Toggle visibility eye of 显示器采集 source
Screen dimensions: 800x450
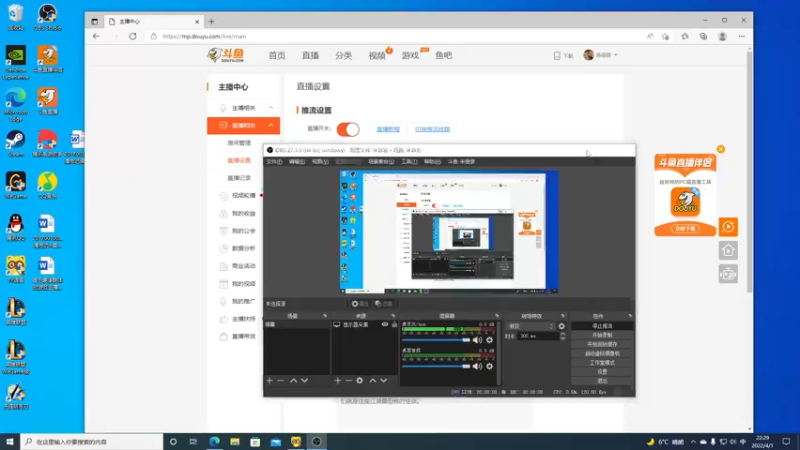(x=385, y=324)
